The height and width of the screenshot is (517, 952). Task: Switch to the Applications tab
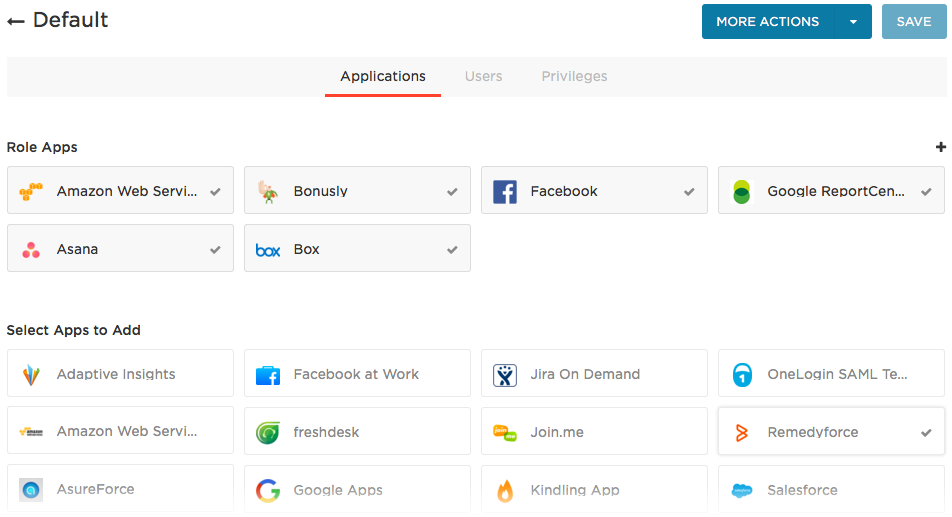[x=382, y=76]
